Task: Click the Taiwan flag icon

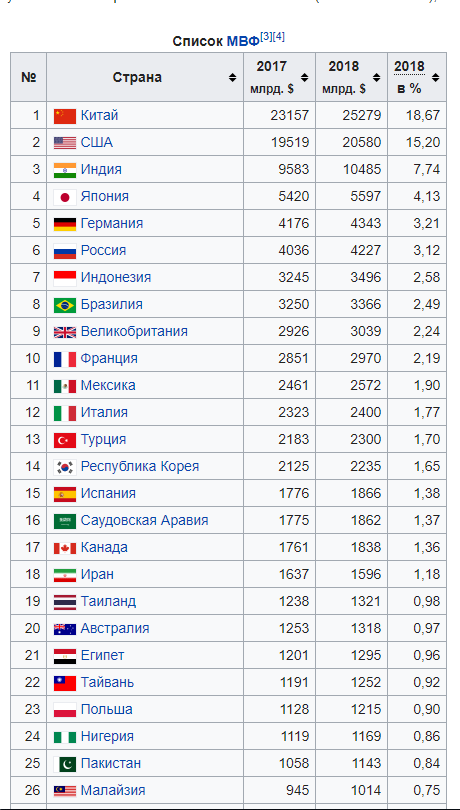Action: 65,682
